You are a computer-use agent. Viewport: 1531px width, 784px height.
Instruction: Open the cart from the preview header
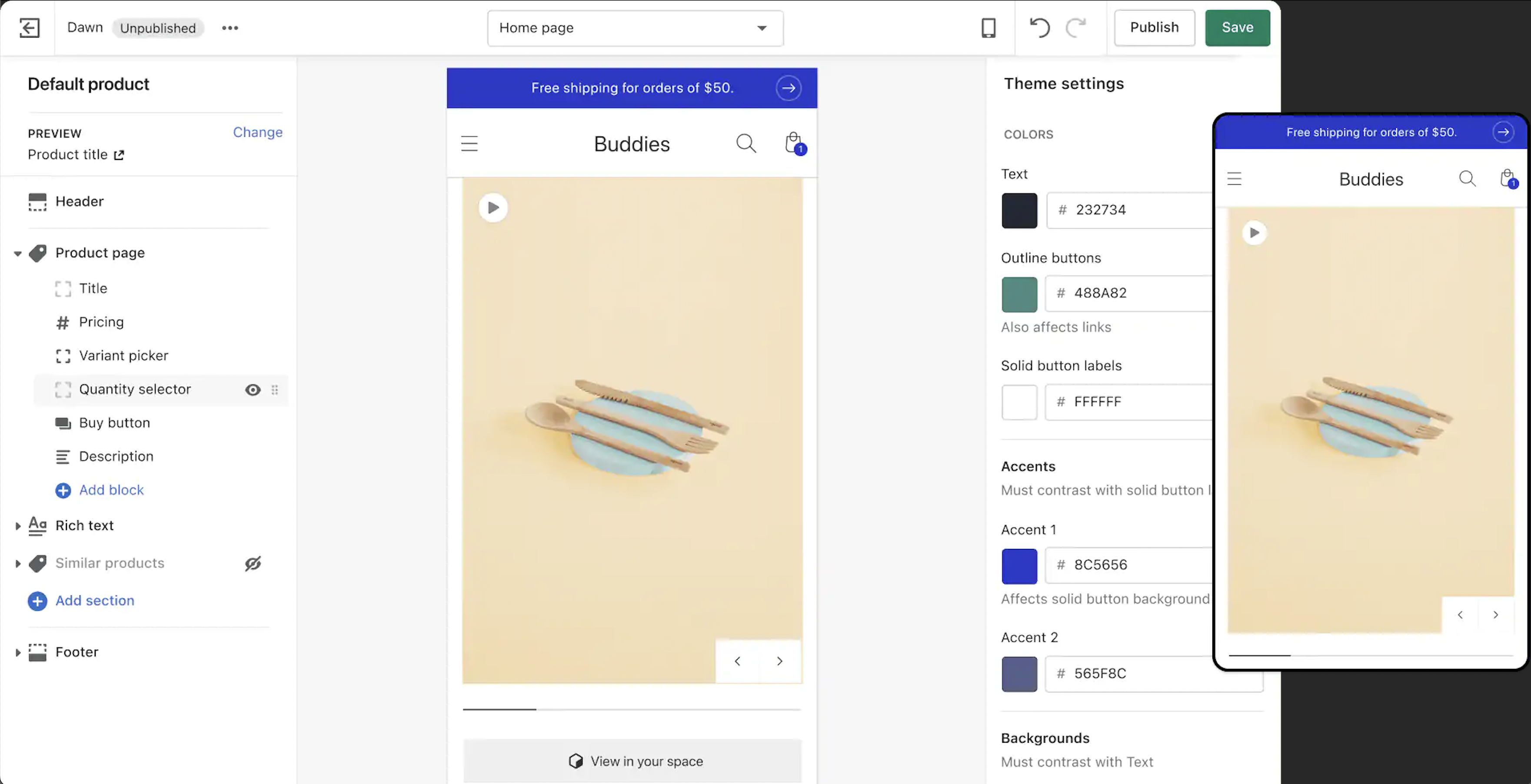pos(793,143)
